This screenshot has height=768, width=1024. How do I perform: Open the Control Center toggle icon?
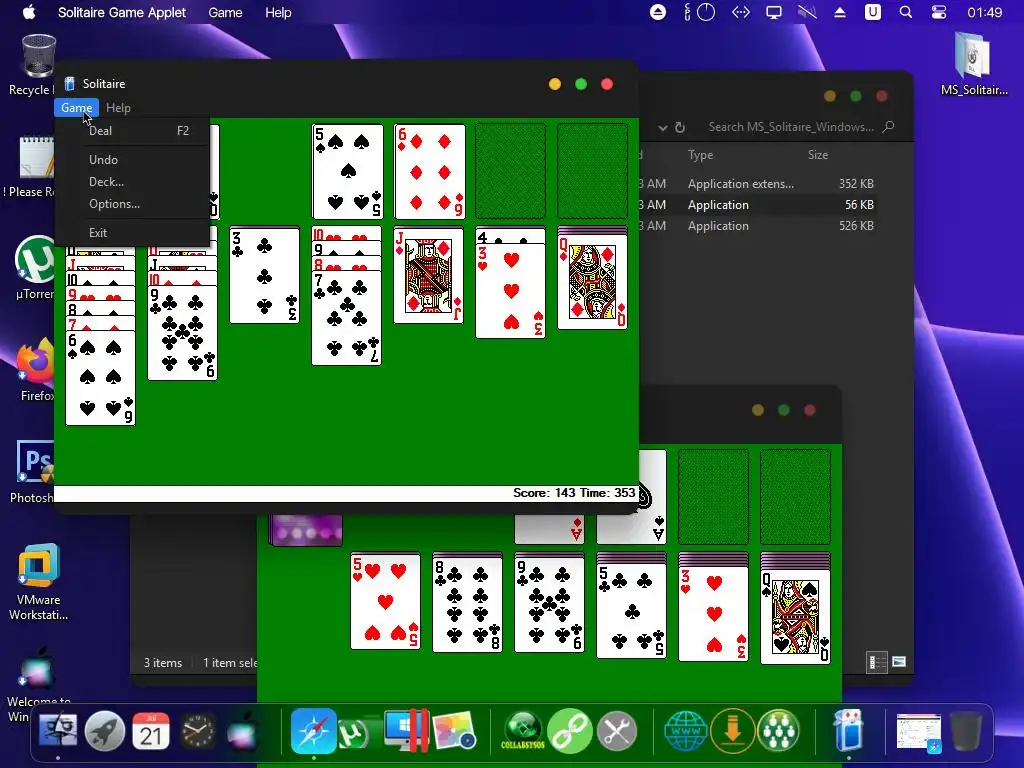[938, 12]
